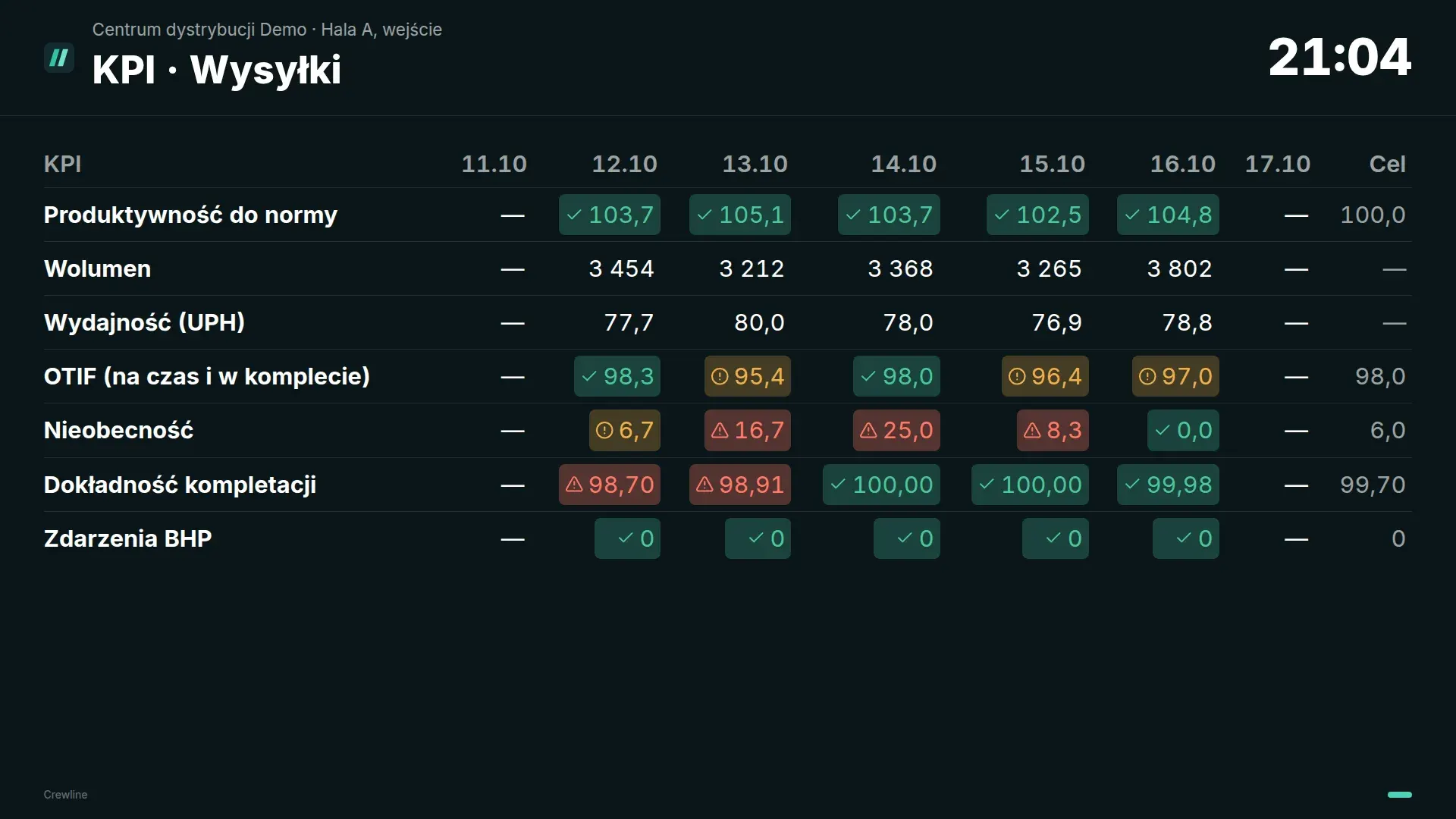1456x819 pixels.
Task: Click the Crewline logo icon beside KPI title
Action: tap(59, 58)
